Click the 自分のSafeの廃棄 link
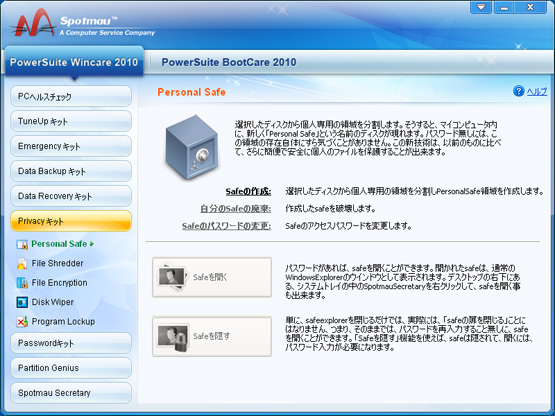Screen dimensions: 555x416 236,209
